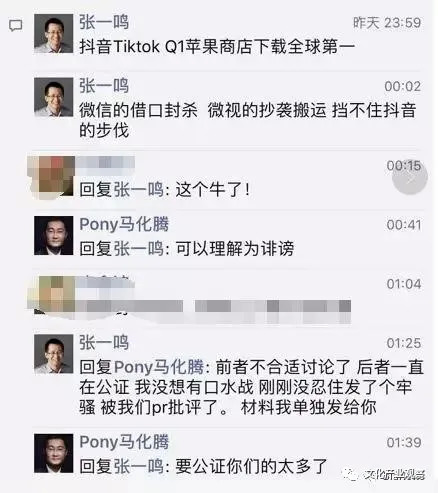Select the comment 抖音Tiktok Q1苹果商店下载全球第一

coord(217,46)
